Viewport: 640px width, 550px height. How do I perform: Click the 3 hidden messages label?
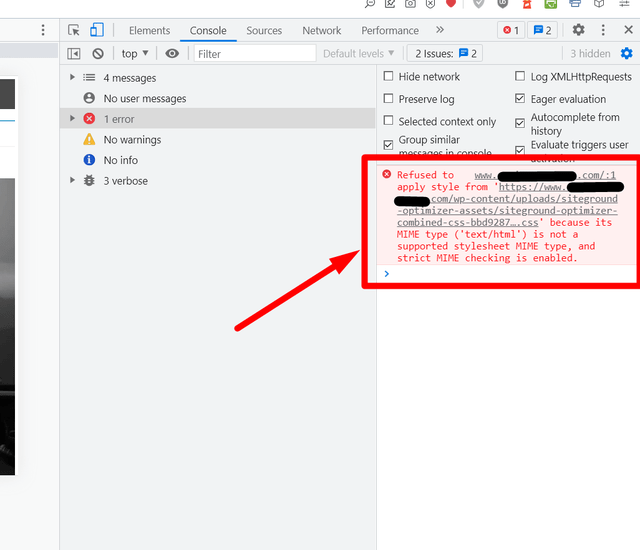click(590, 53)
